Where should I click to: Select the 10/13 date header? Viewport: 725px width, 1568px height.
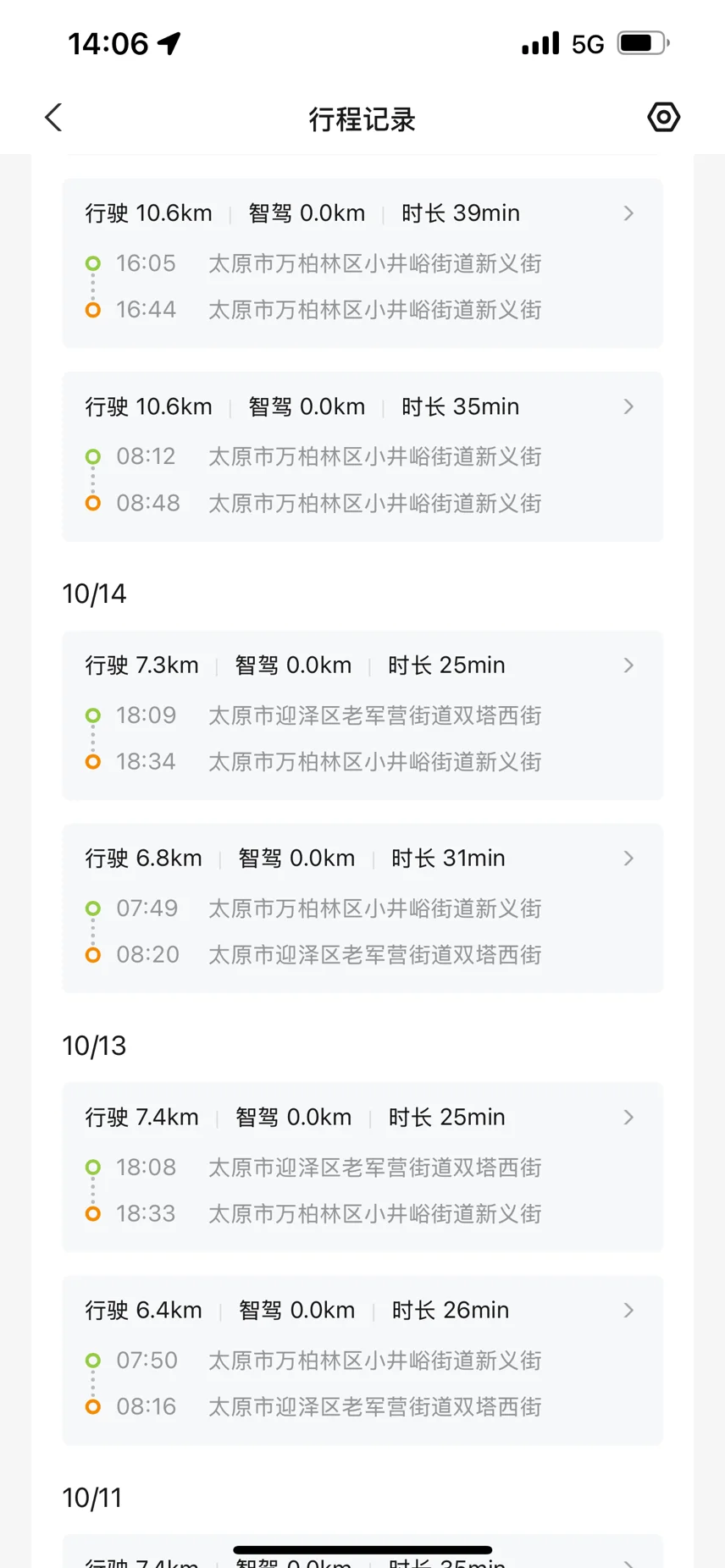pos(94,1046)
